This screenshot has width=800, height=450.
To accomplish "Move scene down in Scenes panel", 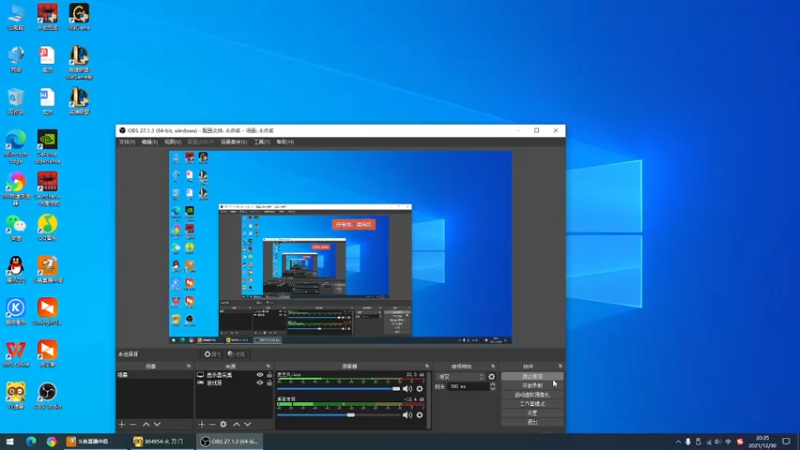I will tap(157, 424).
